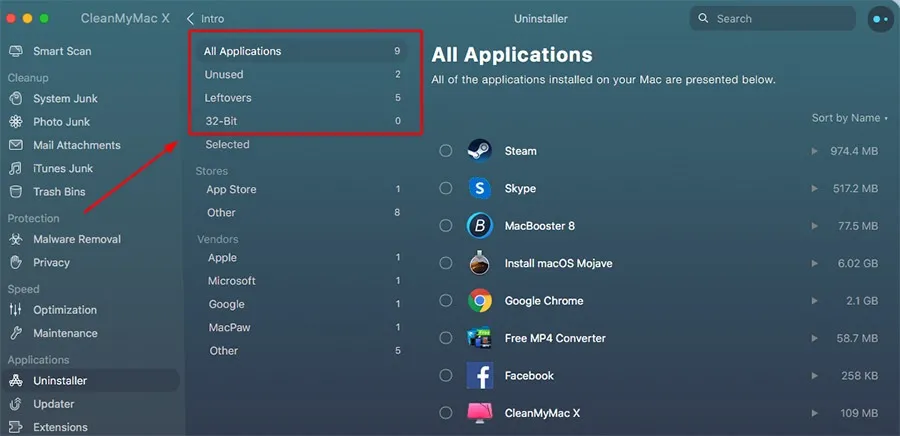Screen dimensions: 900x436
Task: Expand Steam file details arrow
Action: pos(814,151)
